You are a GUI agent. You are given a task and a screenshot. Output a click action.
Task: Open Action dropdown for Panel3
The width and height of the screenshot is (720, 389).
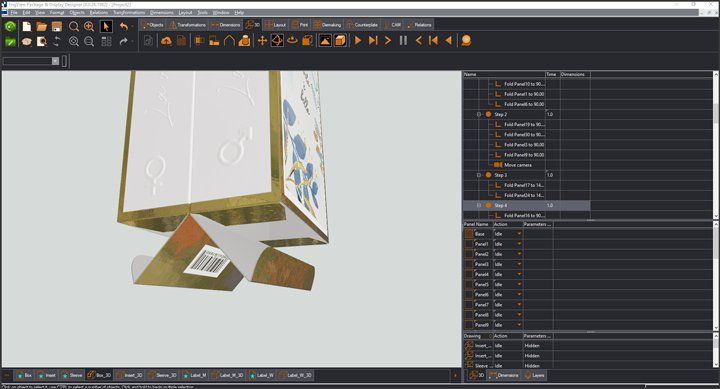pyautogui.click(x=519, y=264)
